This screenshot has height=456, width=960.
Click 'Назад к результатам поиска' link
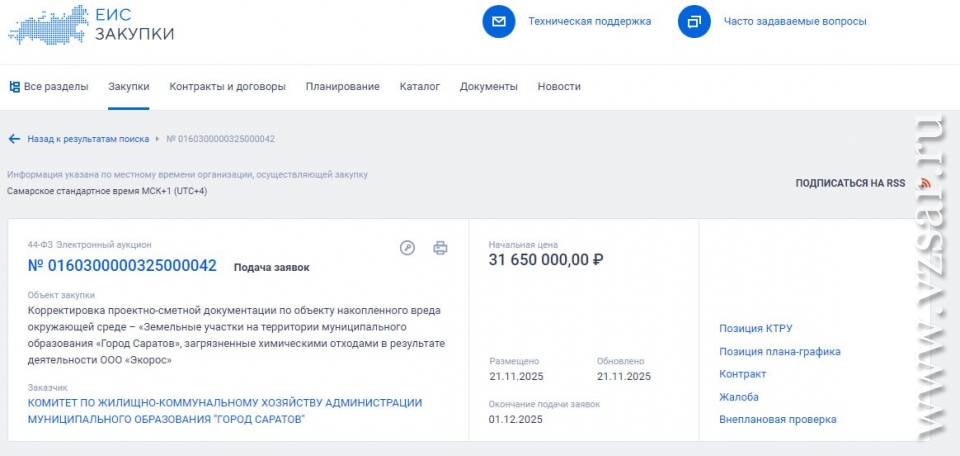pyautogui.click(x=88, y=139)
